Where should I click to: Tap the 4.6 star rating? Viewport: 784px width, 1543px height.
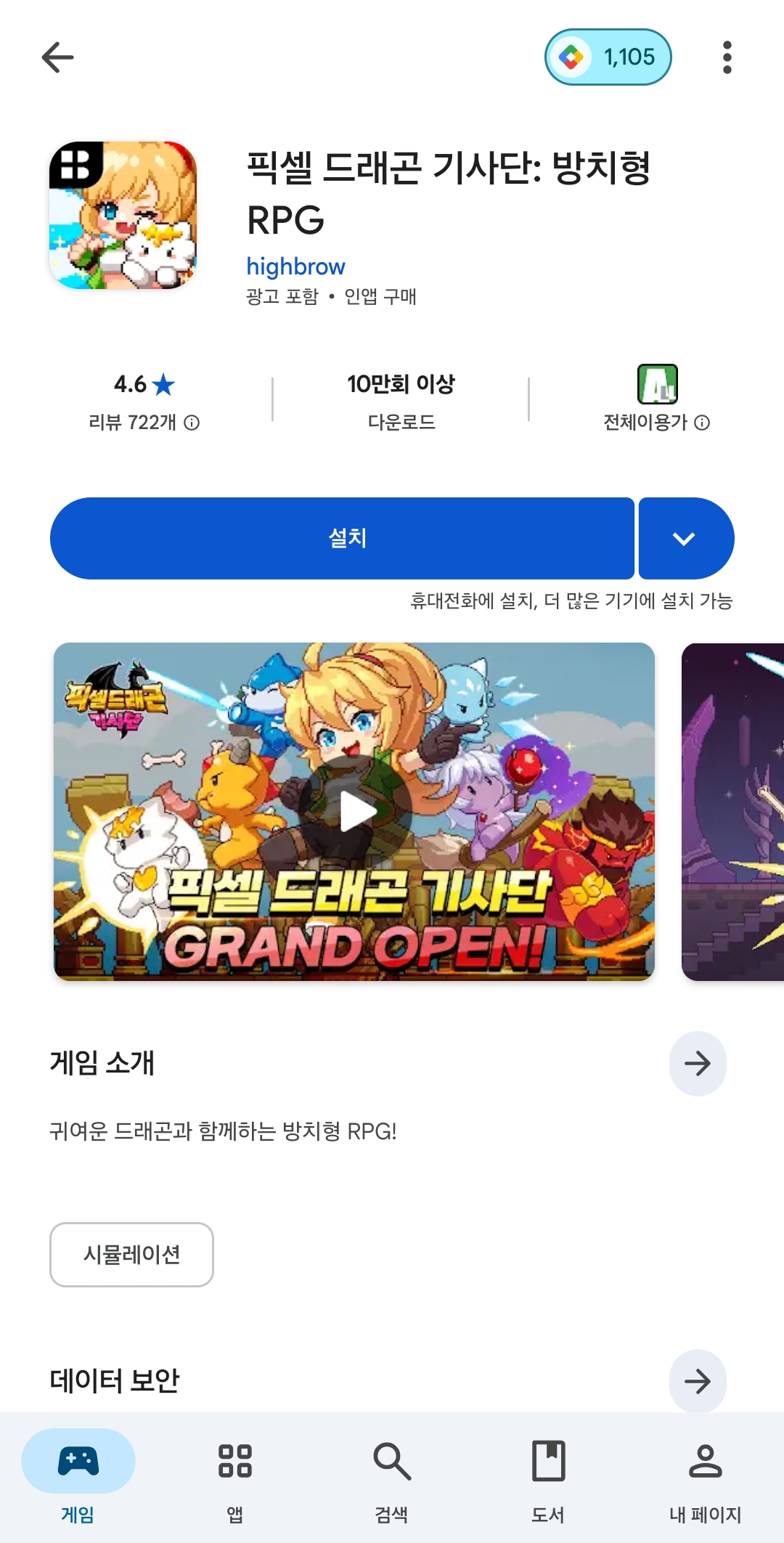(144, 384)
